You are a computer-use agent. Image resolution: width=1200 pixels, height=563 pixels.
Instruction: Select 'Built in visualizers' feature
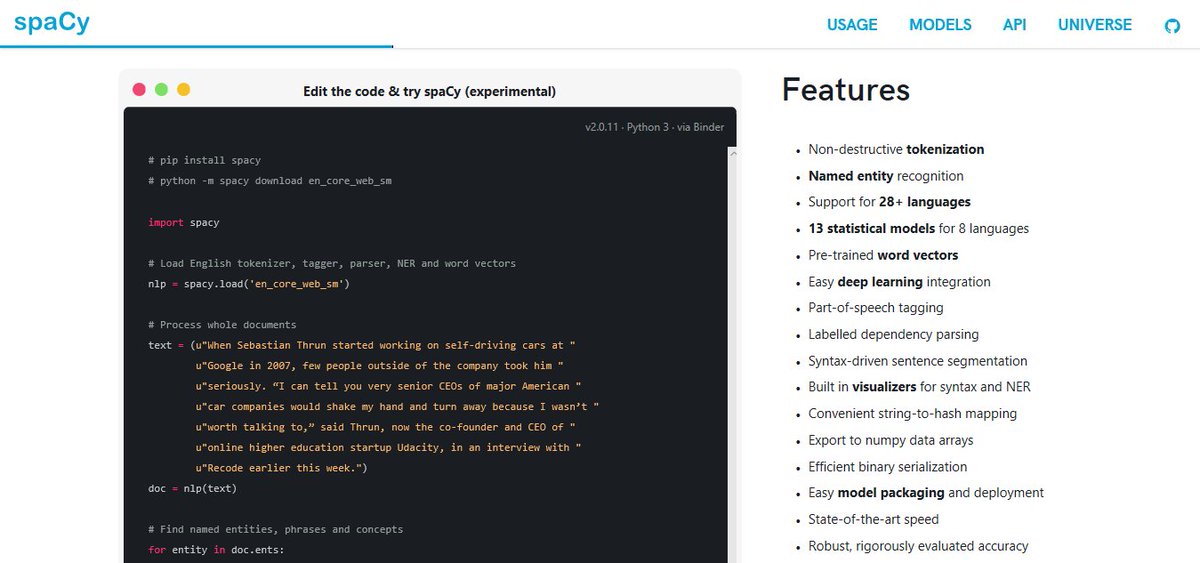pos(919,387)
